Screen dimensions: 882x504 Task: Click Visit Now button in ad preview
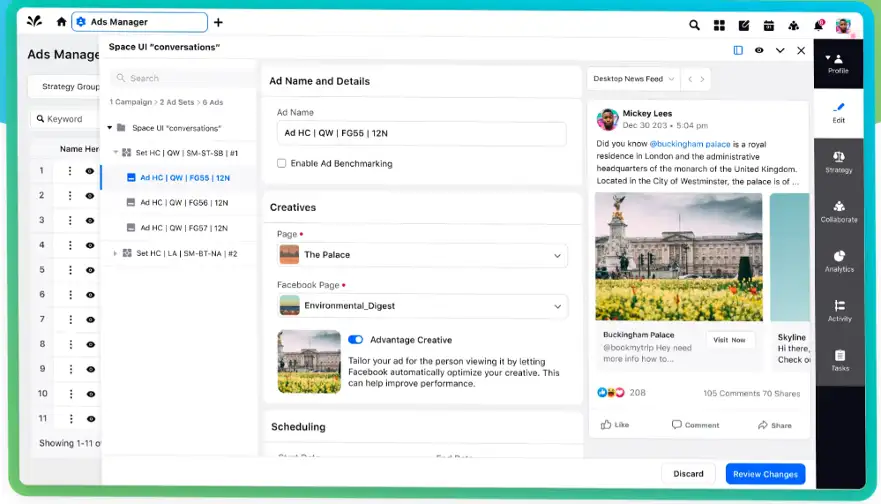coord(730,340)
